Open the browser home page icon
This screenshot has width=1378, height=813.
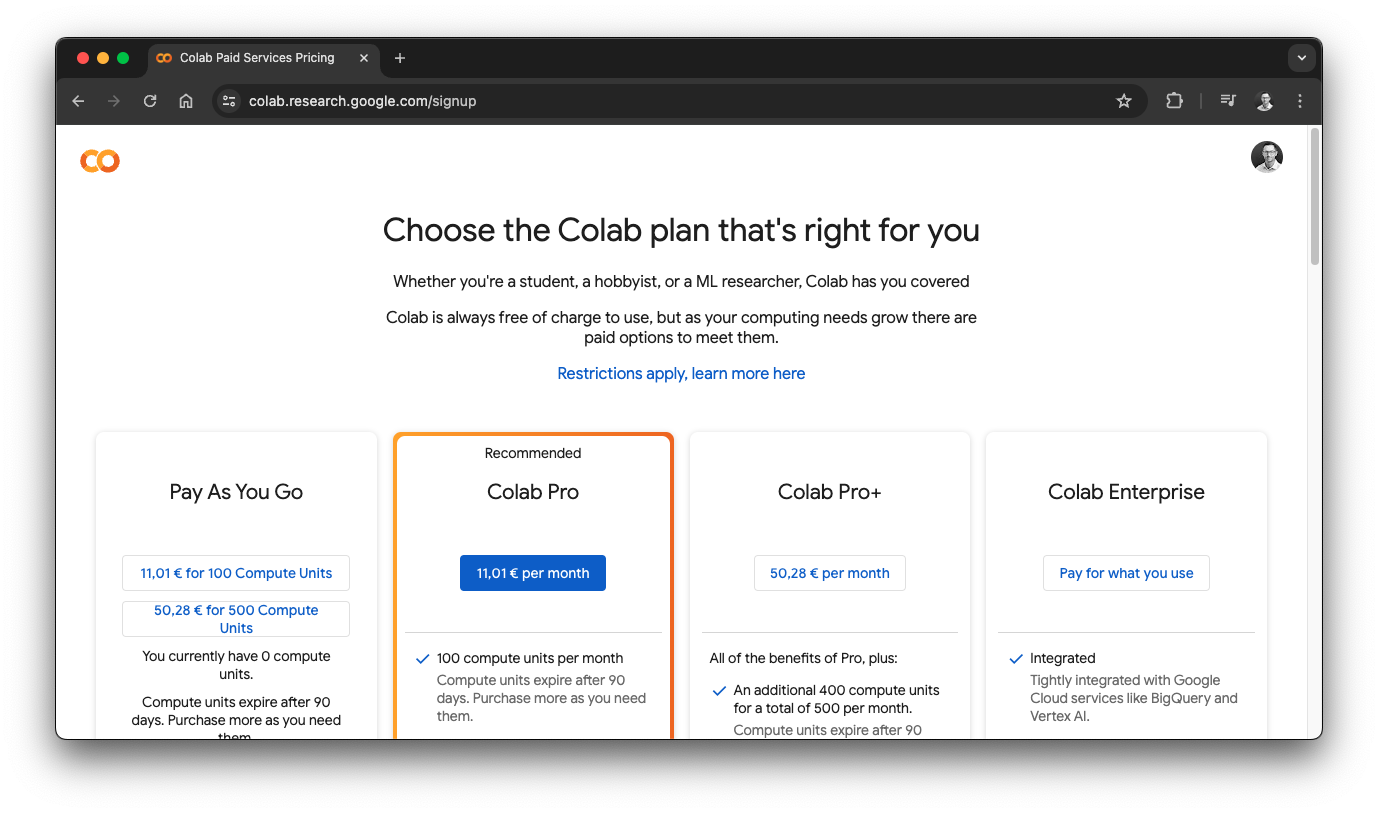(x=186, y=101)
